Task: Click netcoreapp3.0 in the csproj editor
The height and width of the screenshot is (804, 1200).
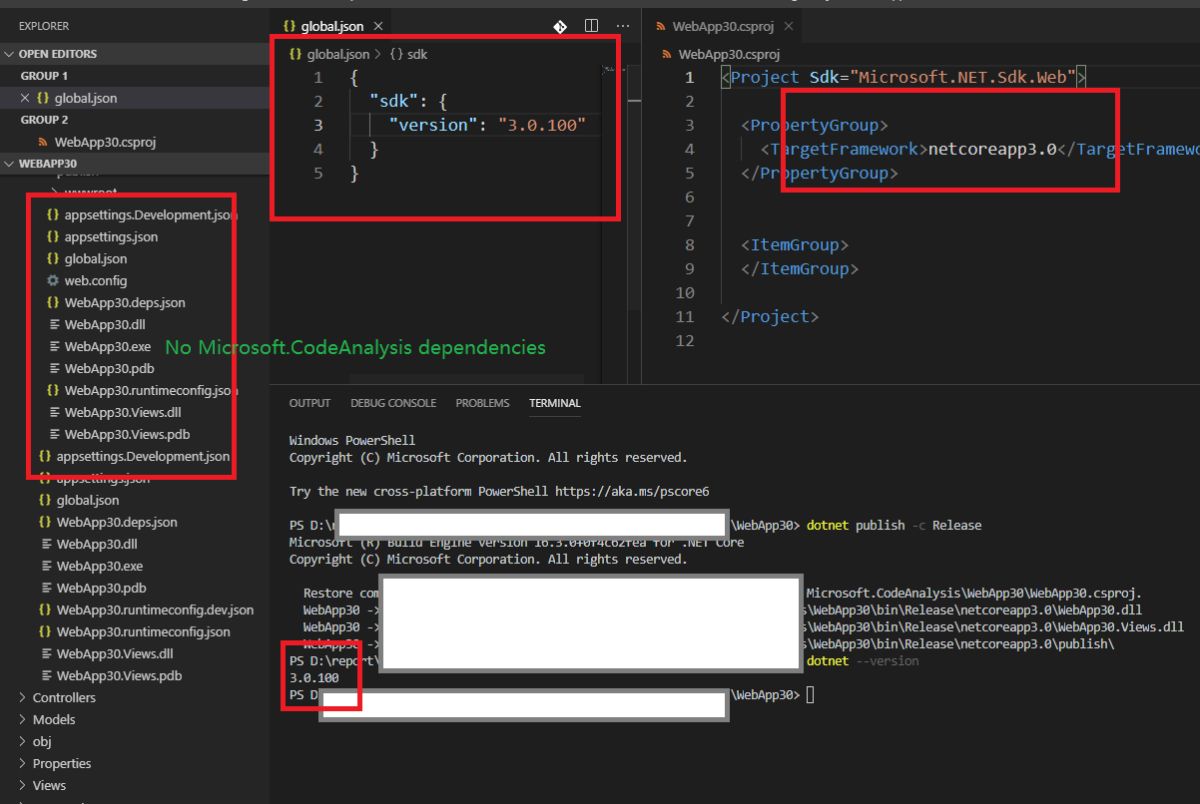Action: tap(992, 149)
